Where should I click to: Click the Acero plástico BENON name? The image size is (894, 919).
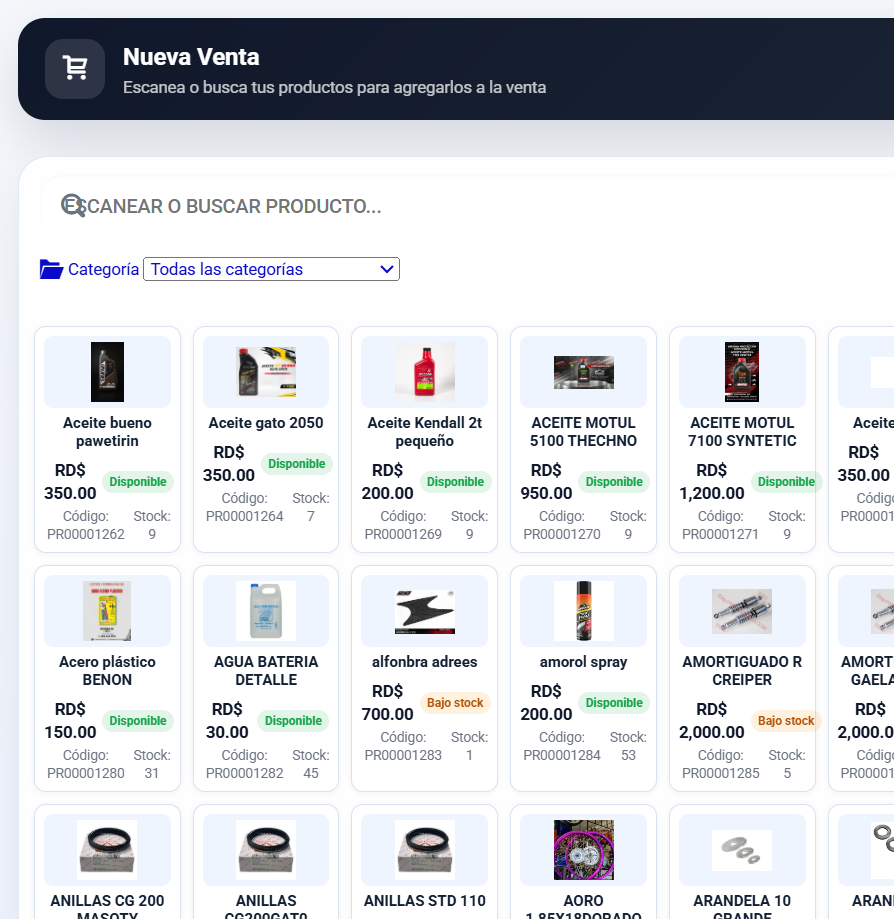(107, 670)
